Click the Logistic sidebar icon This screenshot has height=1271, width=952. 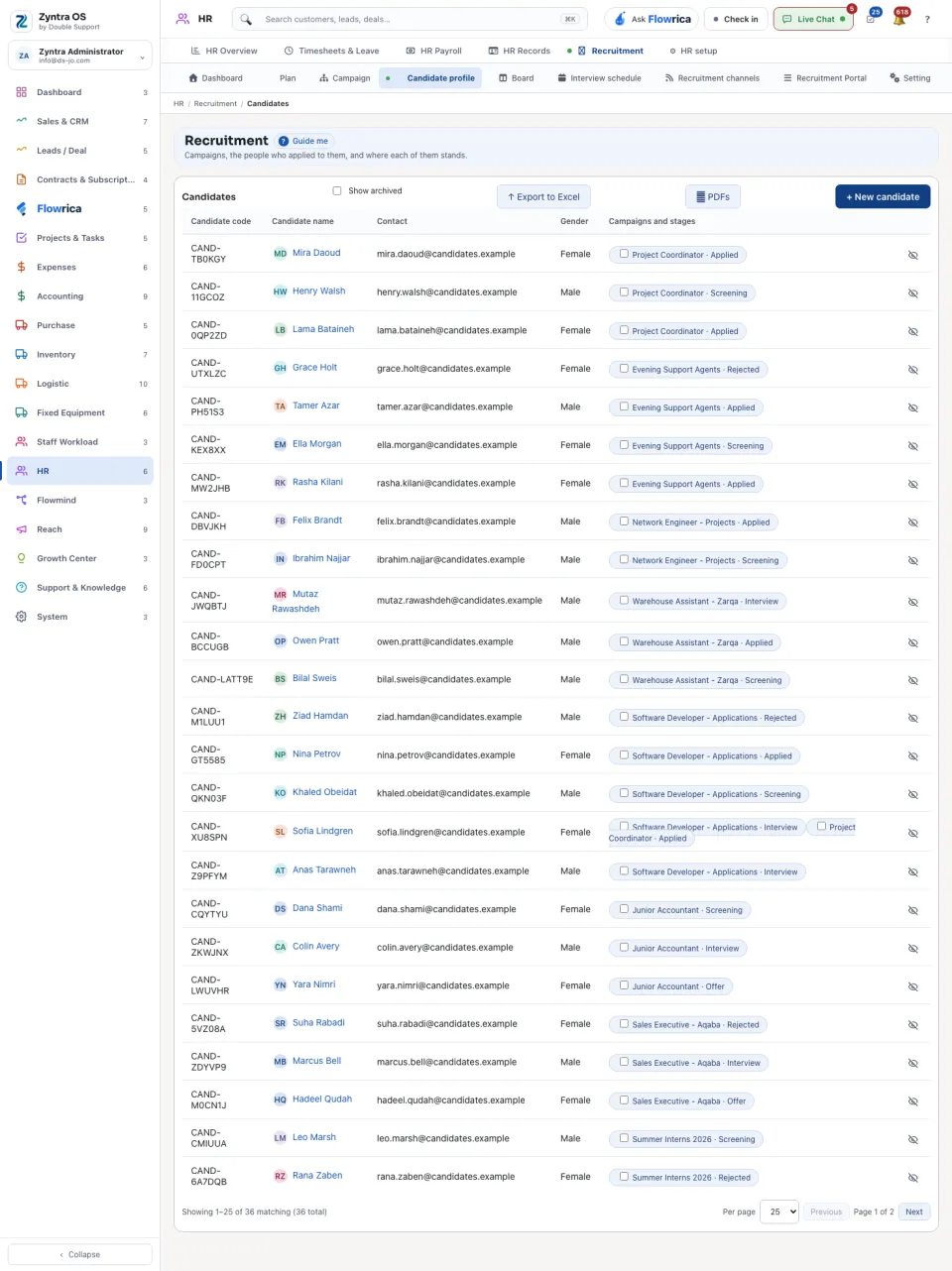click(x=21, y=383)
